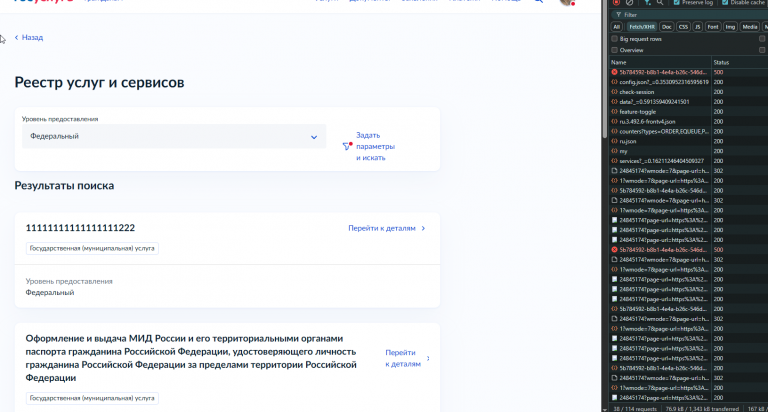768x412 pixels.
Task: Click the back chevron icon beside Назад
Action: click(x=16, y=37)
